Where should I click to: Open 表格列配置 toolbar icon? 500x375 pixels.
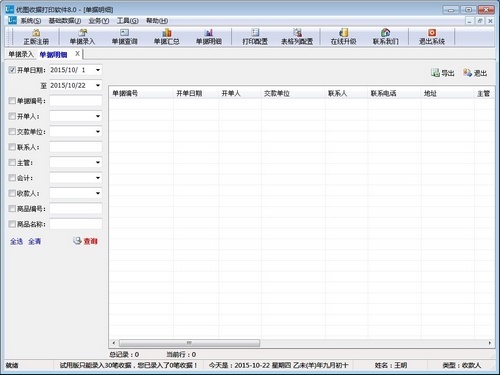297,37
